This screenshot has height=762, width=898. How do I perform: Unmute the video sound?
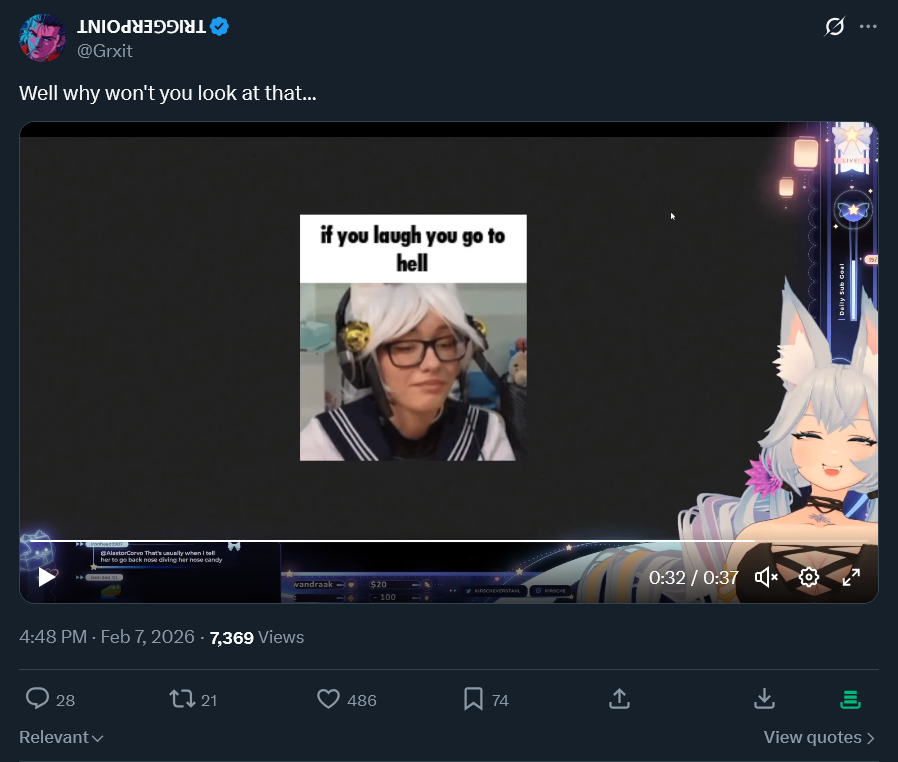click(766, 577)
